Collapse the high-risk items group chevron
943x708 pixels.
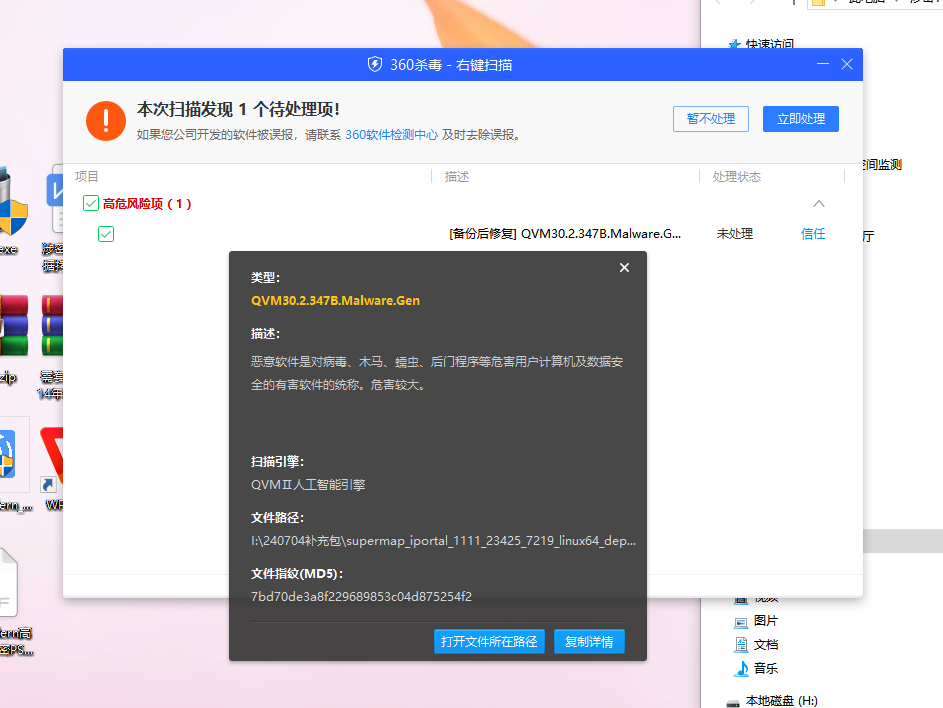click(x=819, y=204)
